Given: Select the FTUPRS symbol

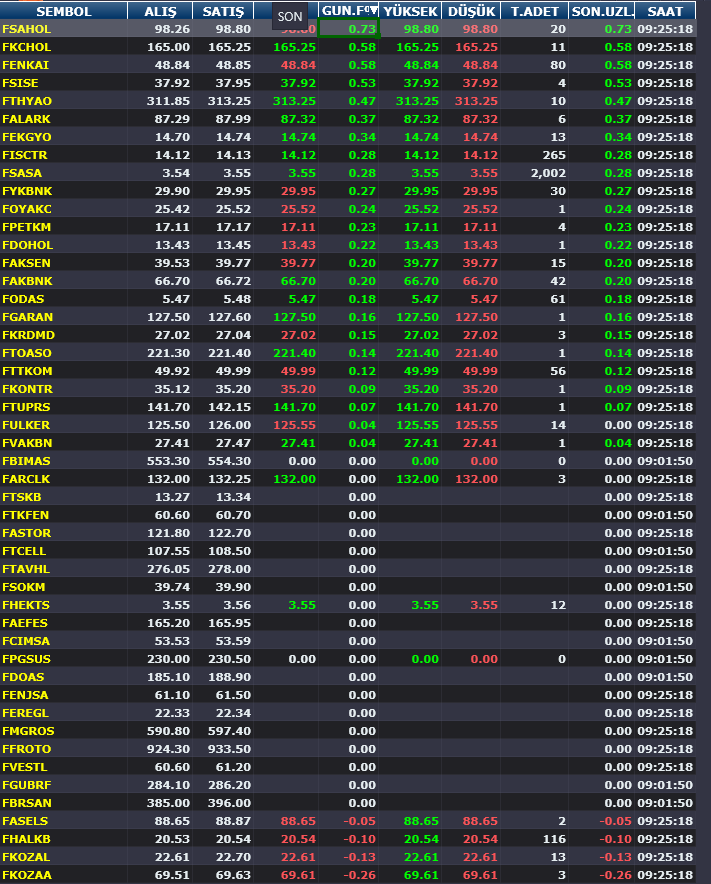Looking at the screenshot, I should 26,408.
